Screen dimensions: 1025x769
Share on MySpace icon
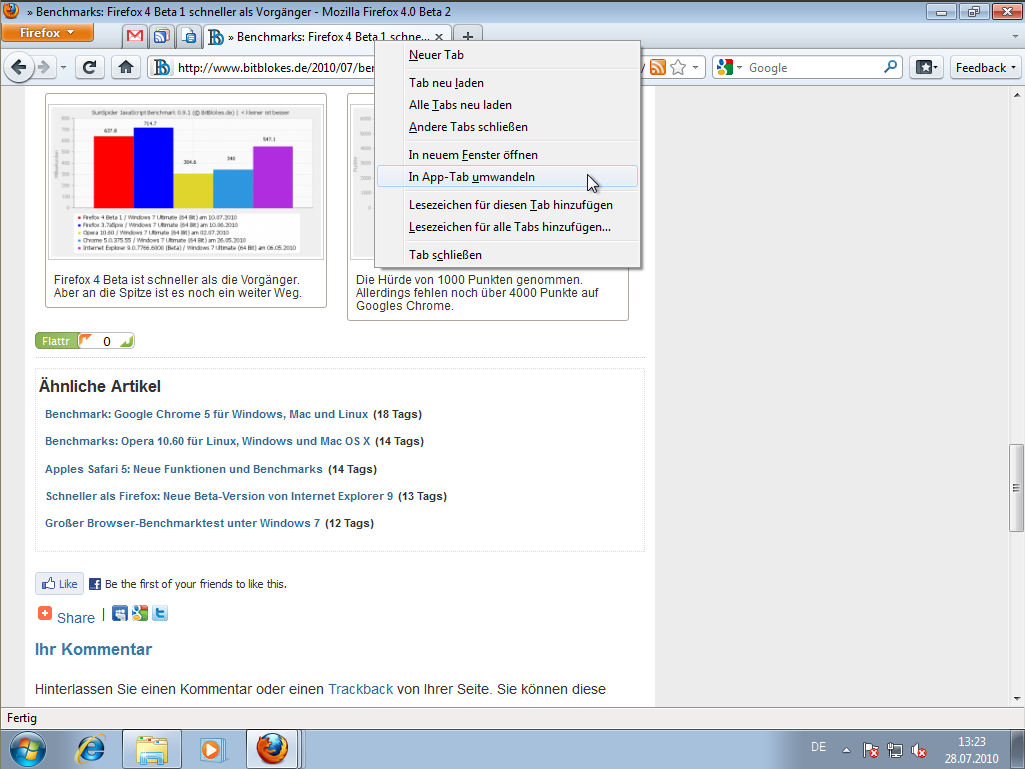(120, 613)
